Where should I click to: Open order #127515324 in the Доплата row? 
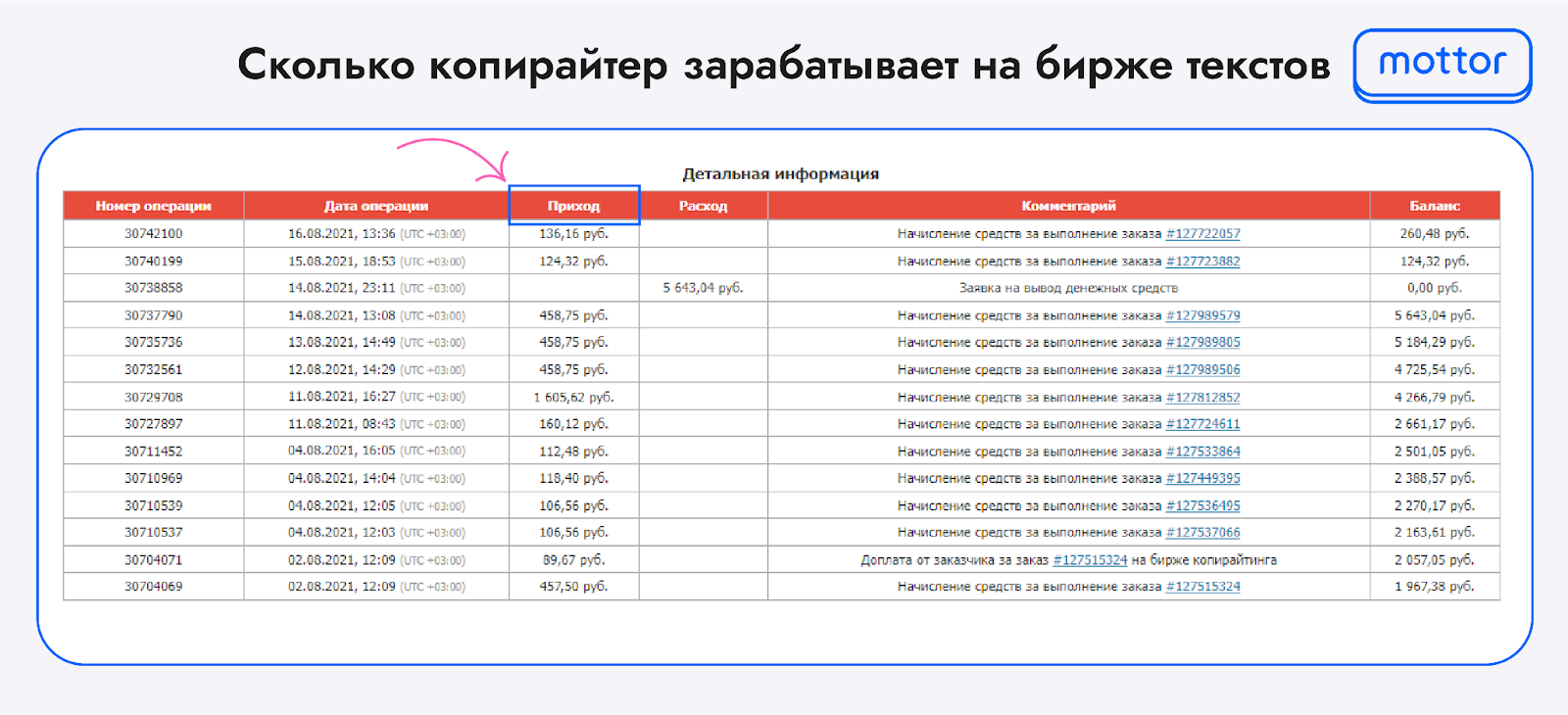click(x=1090, y=560)
